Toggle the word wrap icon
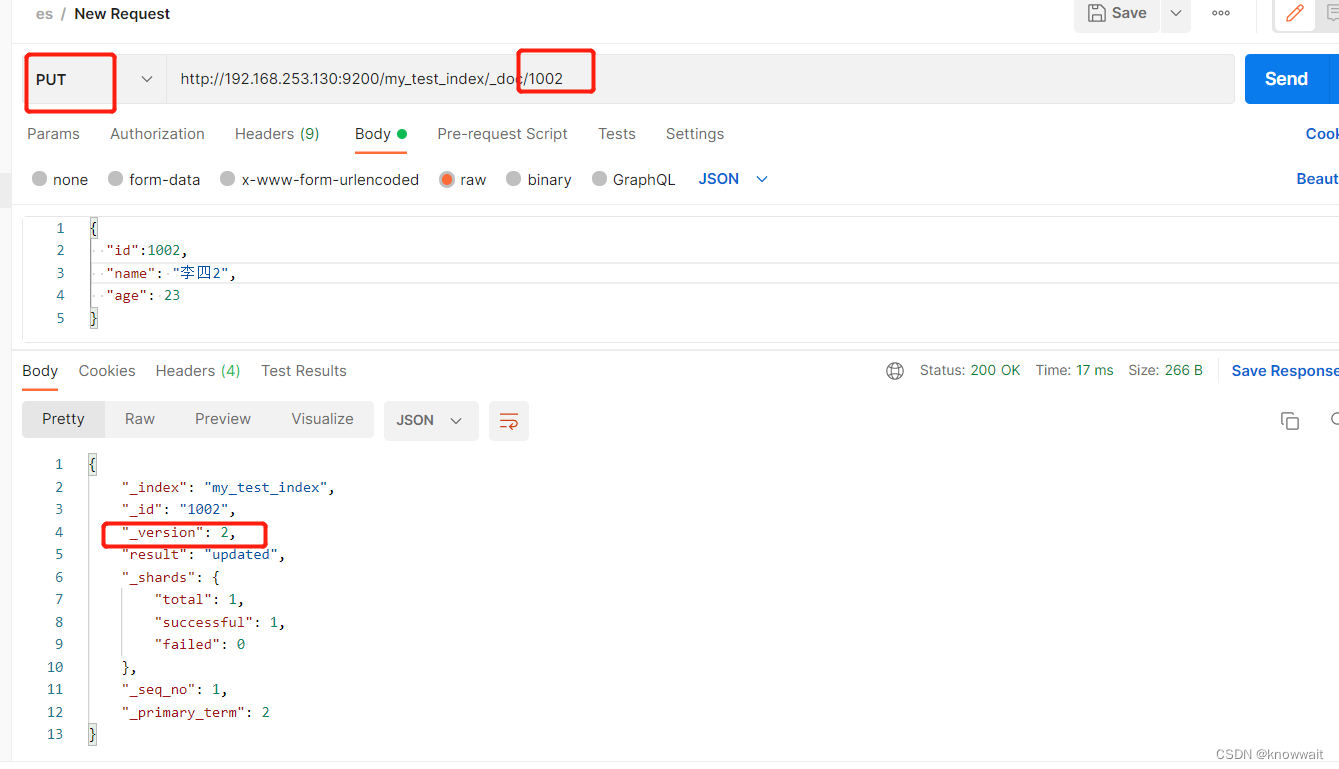The width and height of the screenshot is (1339, 769). (509, 421)
